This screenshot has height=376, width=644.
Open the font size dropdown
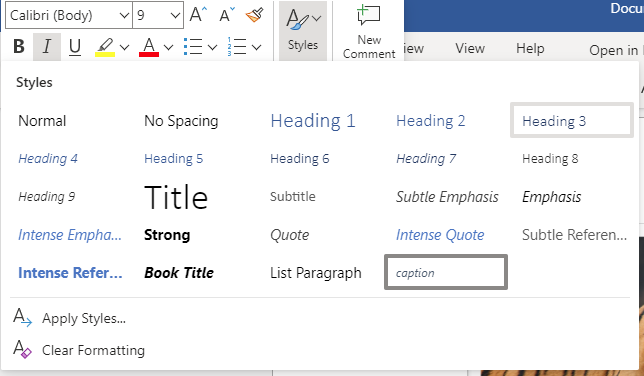158,15
